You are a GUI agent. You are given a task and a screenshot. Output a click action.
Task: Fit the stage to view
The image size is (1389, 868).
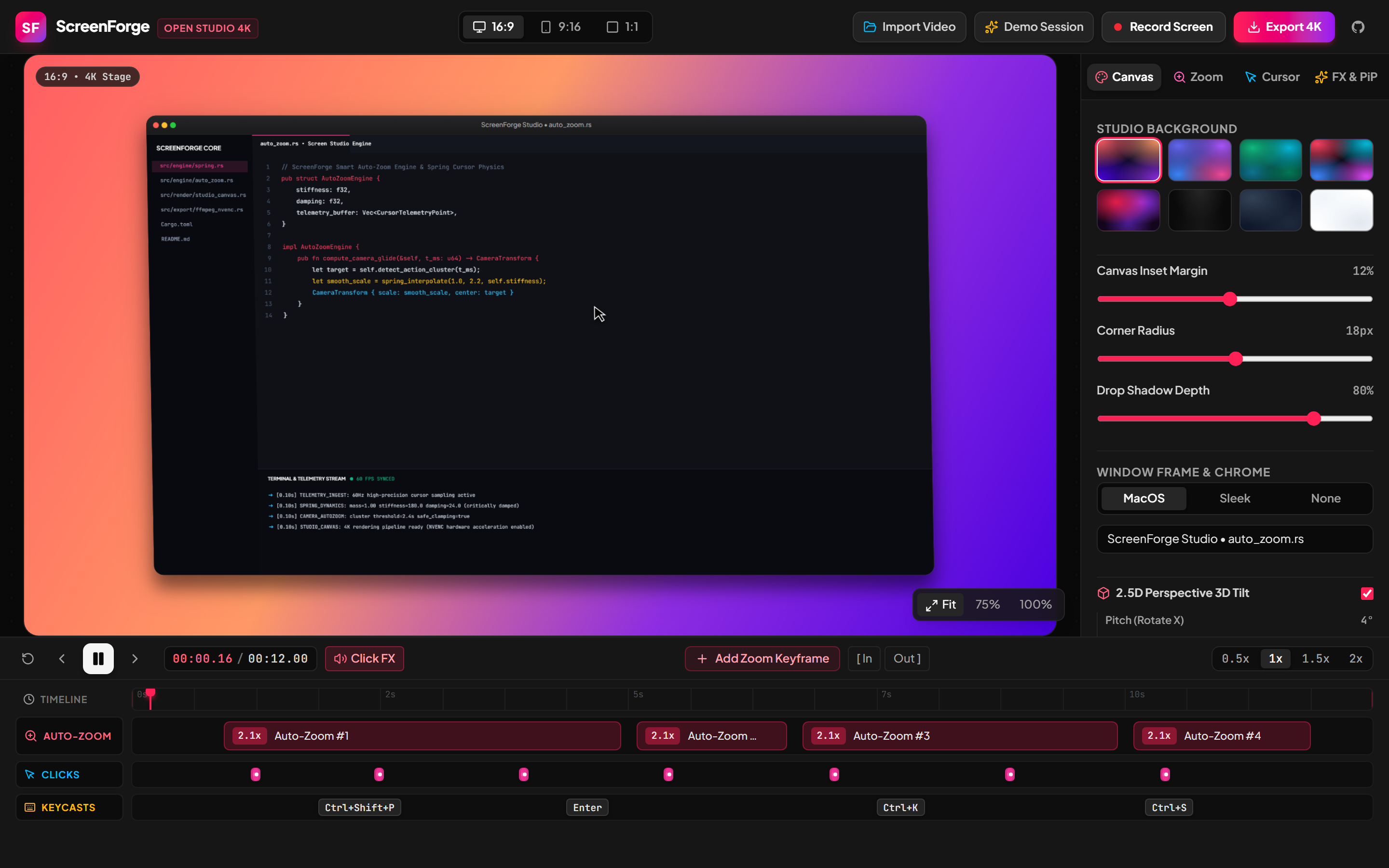(x=941, y=605)
